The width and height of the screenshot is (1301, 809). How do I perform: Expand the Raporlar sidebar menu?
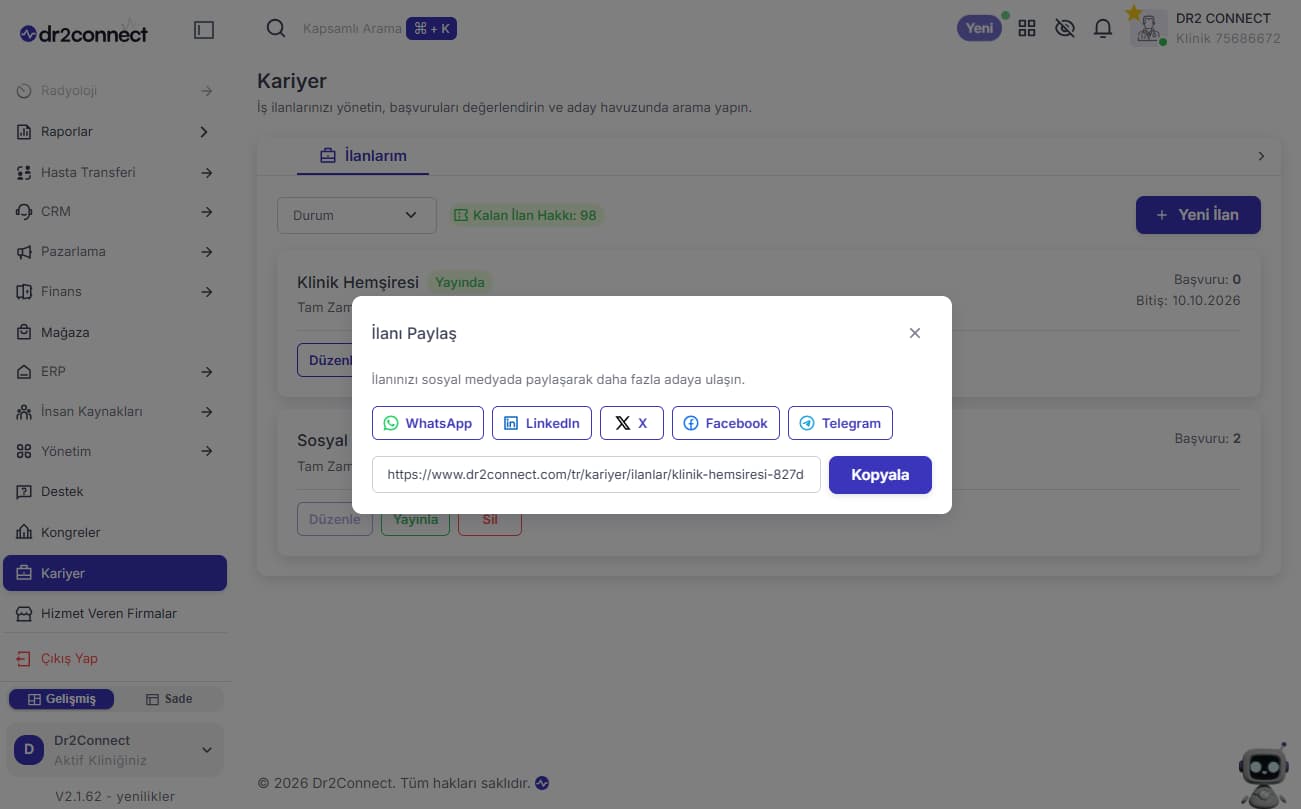115,132
